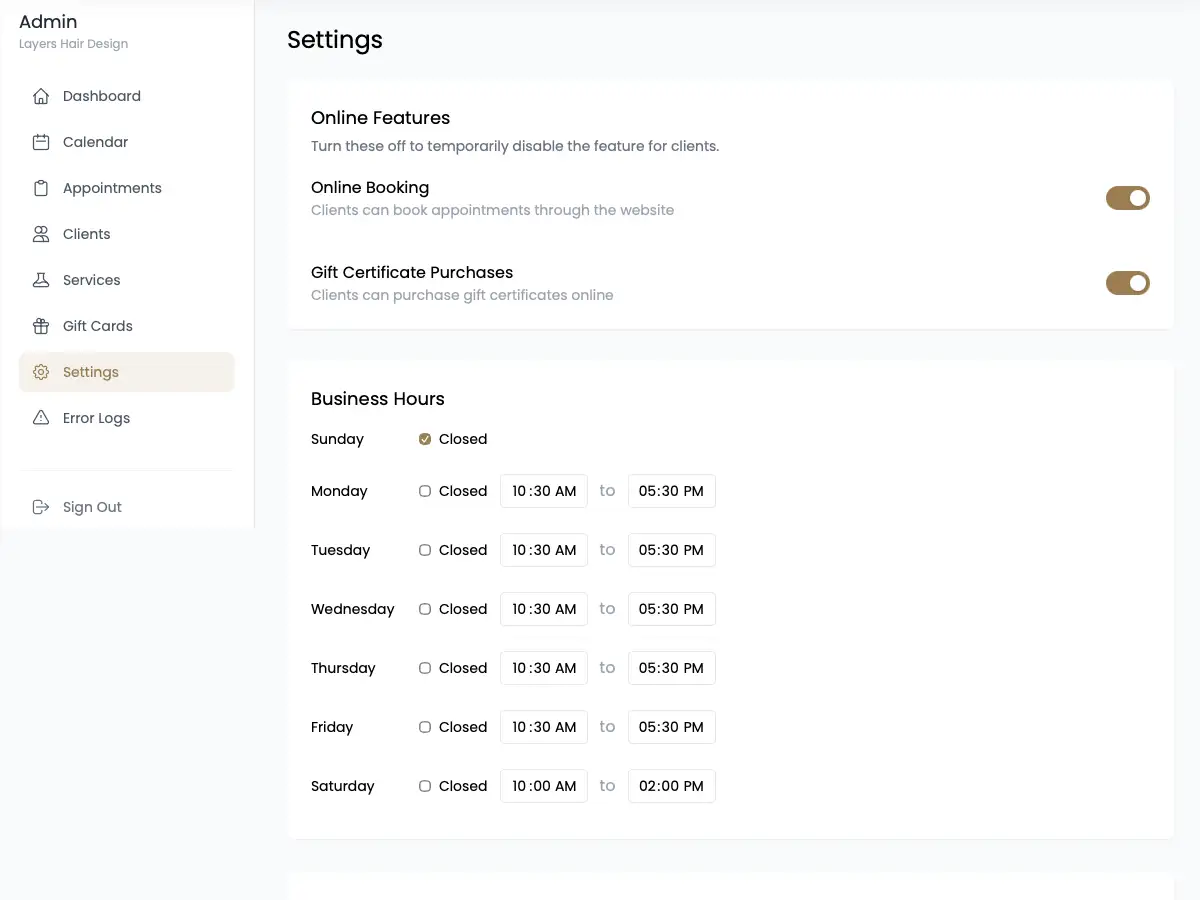Click the Gift Cards icon
Viewport: 1200px width, 900px height.
click(40, 325)
